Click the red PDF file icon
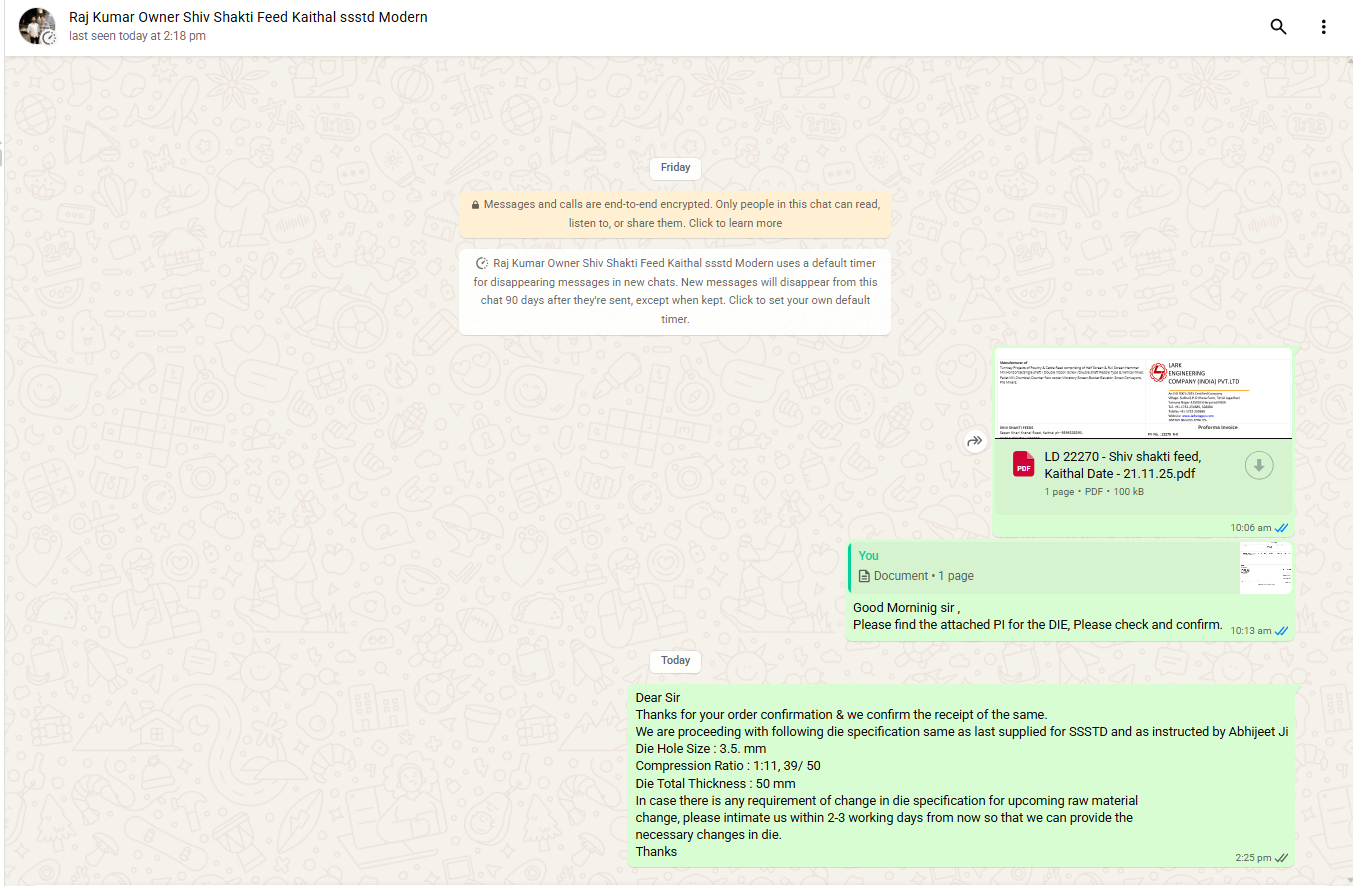Image resolution: width=1353 pixels, height=886 pixels. coord(1023,465)
